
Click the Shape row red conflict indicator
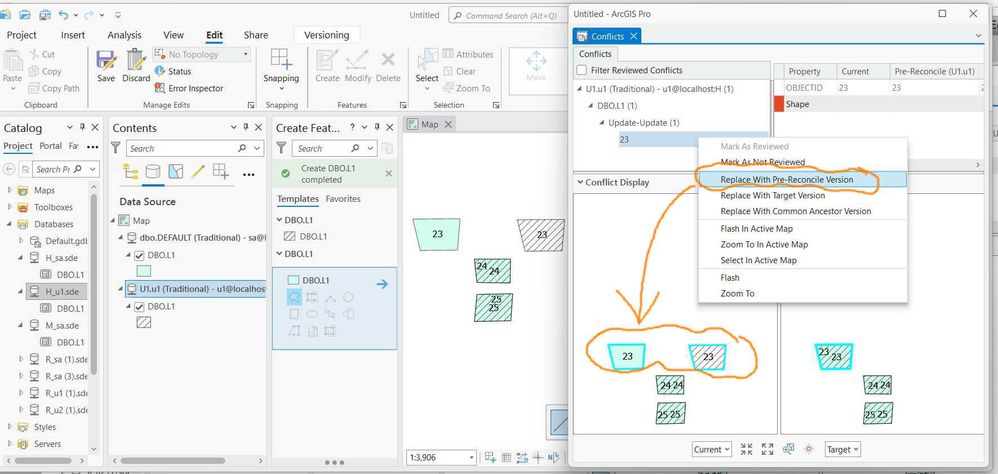[x=778, y=104]
